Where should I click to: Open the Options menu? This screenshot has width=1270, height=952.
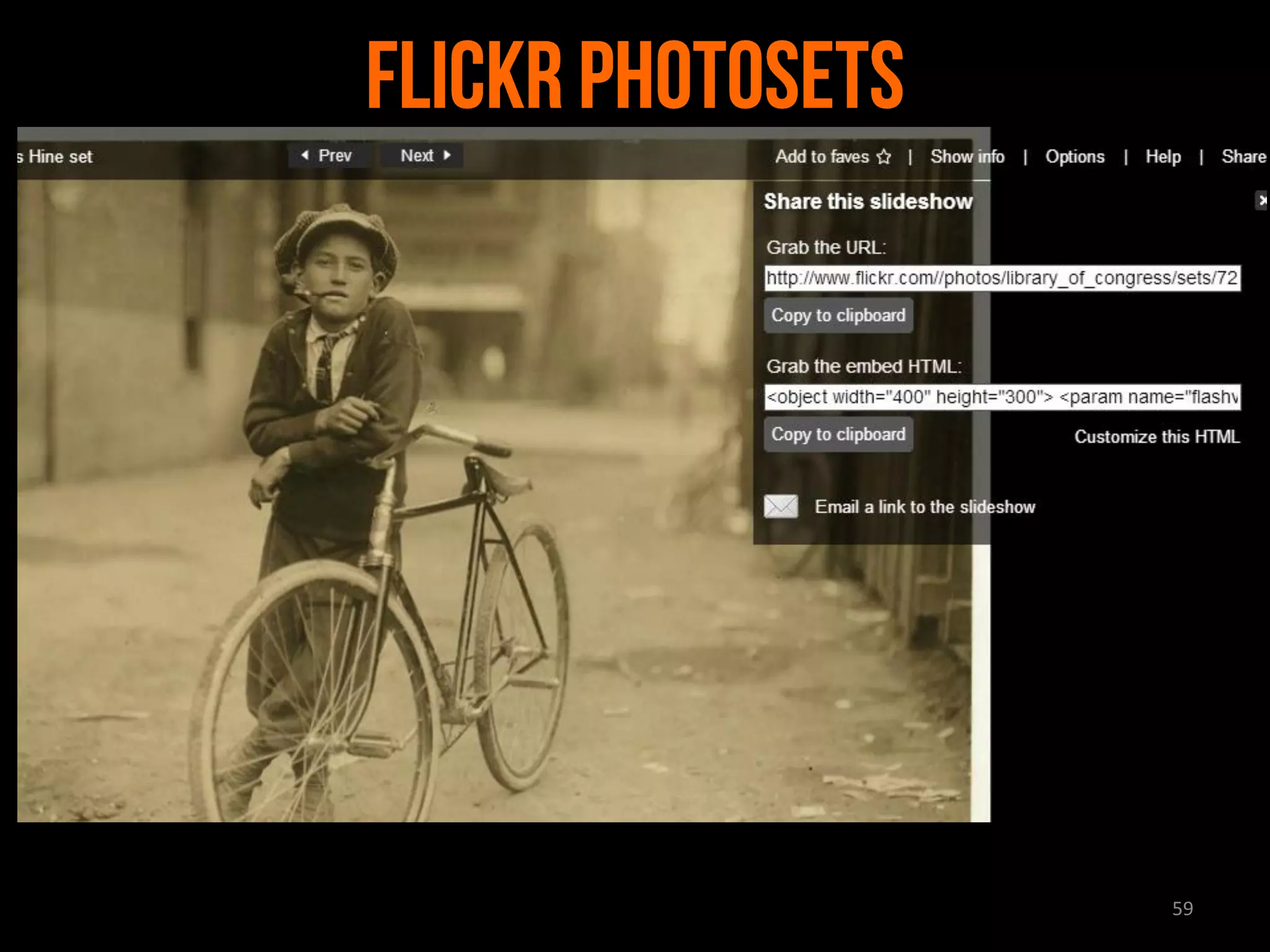tap(1075, 157)
